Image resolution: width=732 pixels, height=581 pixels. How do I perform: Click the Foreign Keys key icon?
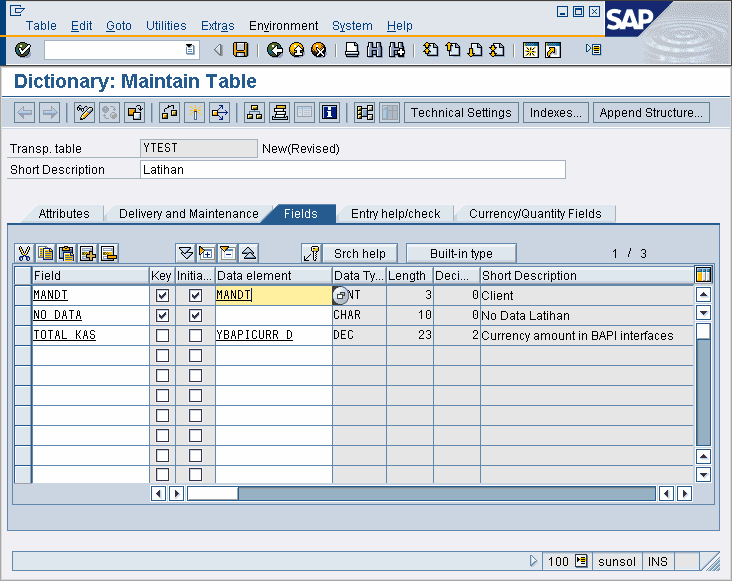click(x=311, y=253)
